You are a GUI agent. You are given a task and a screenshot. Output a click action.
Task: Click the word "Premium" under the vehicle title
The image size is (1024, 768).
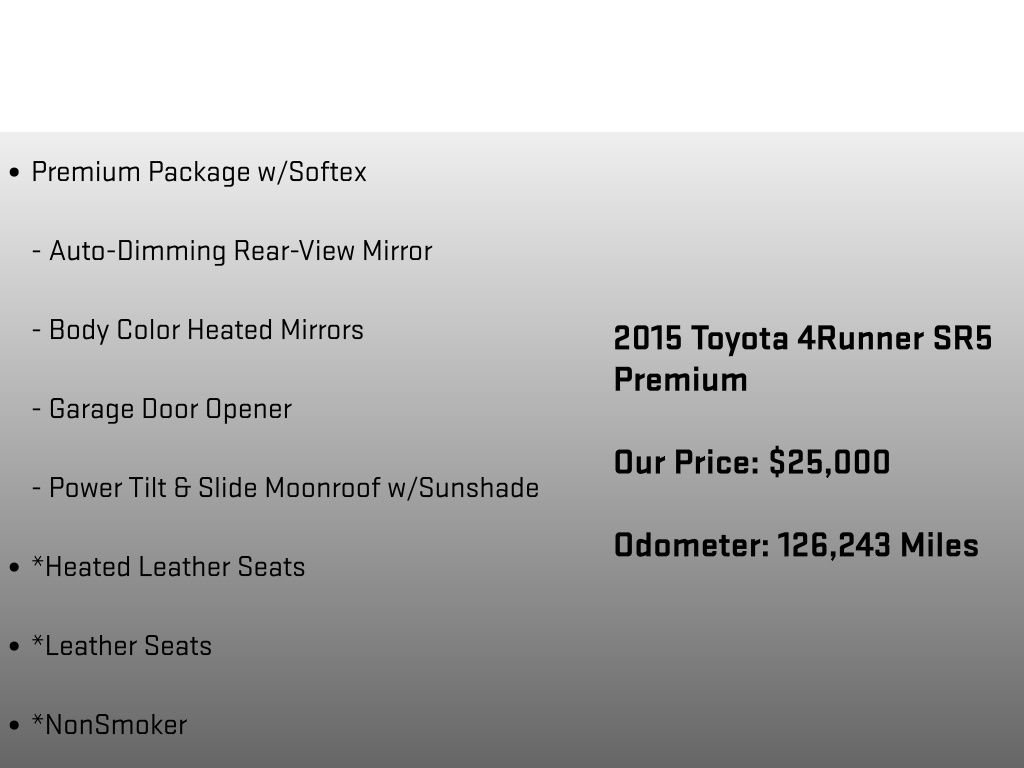tap(680, 380)
